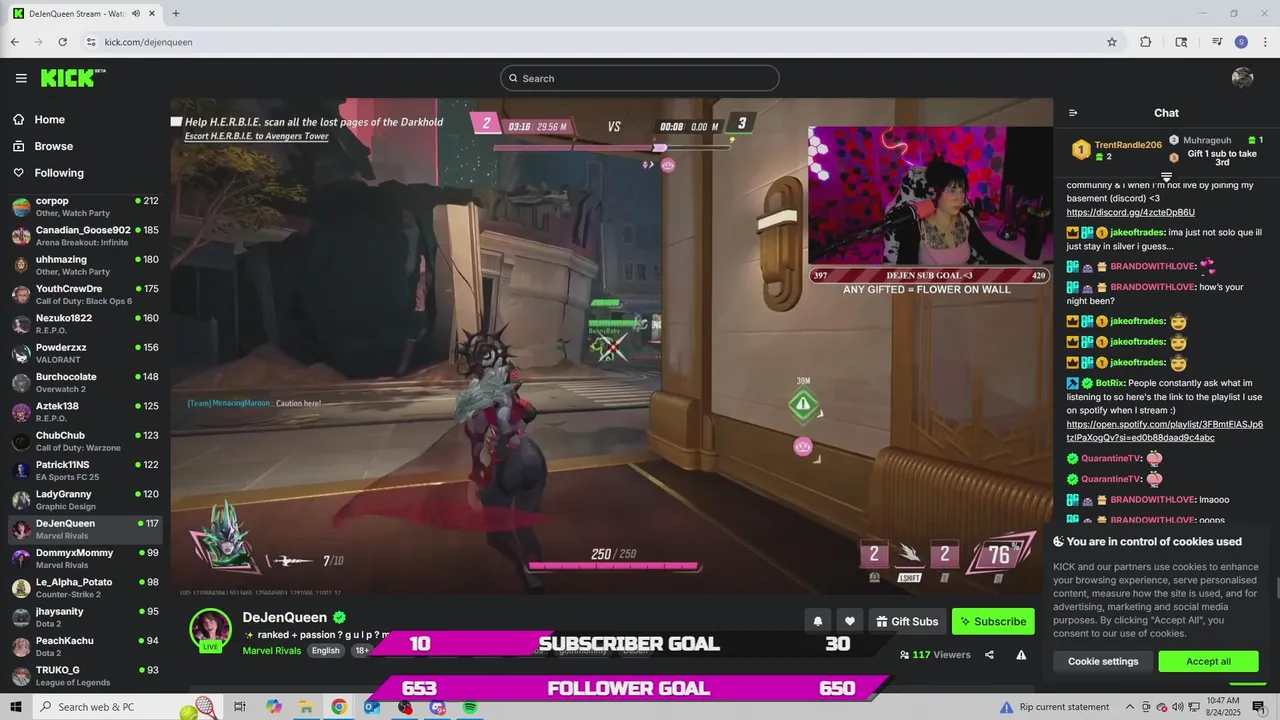Open Chrome profile icon in toolbar
The width and height of the screenshot is (1280, 720).
coord(1241,42)
